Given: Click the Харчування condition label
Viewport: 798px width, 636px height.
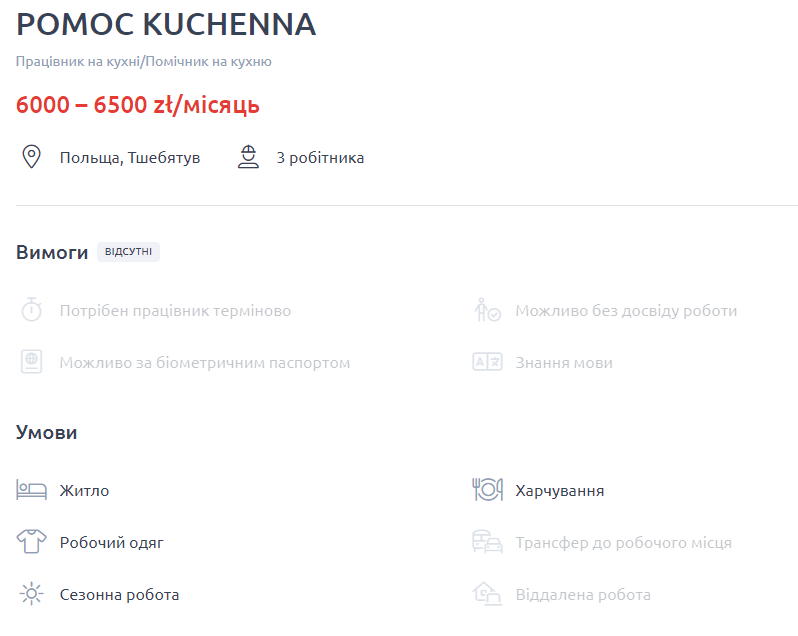Looking at the screenshot, I should tap(560, 490).
